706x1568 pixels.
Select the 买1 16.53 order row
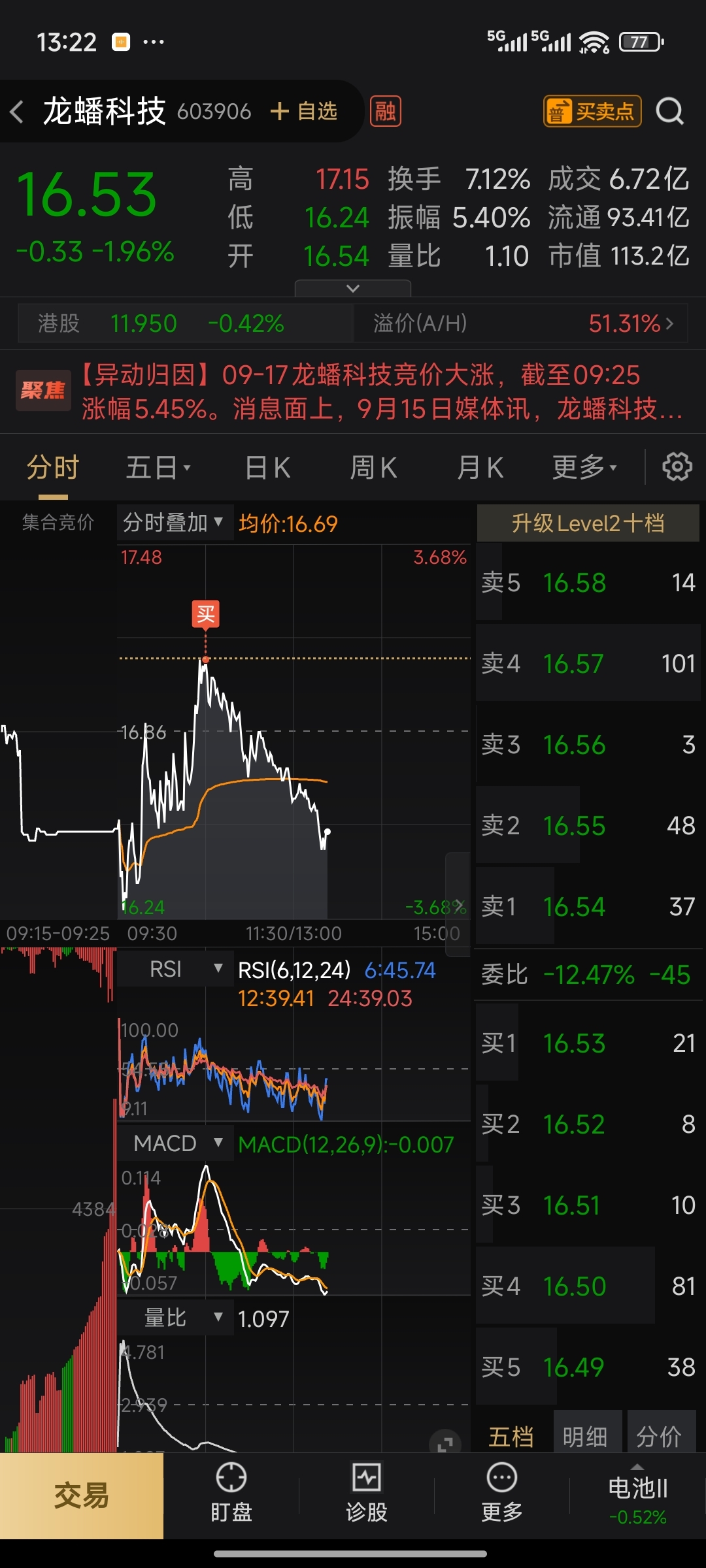pyautogui.click(x=588, y=1043)
